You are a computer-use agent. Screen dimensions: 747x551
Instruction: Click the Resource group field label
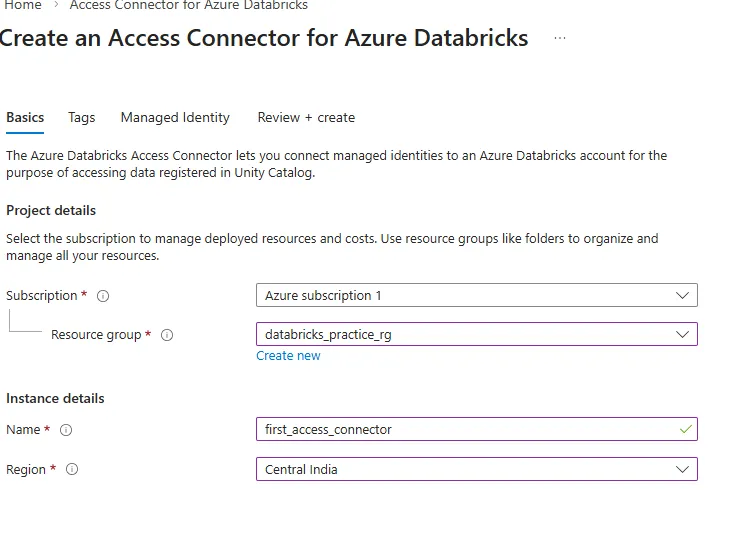click(x=96, y=335)
